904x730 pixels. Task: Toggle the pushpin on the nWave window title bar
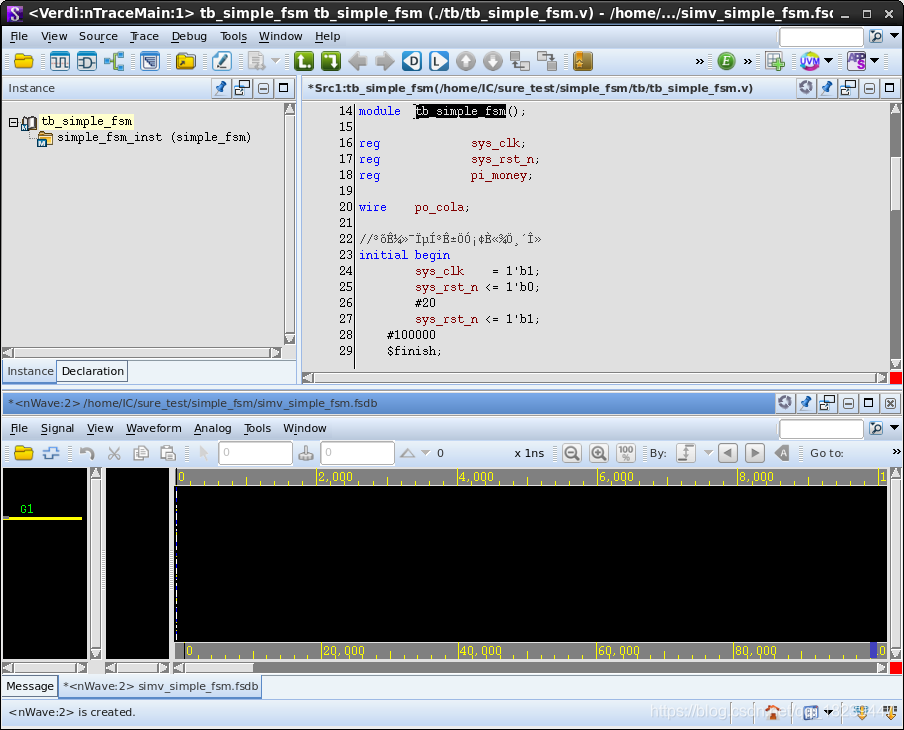806,403
